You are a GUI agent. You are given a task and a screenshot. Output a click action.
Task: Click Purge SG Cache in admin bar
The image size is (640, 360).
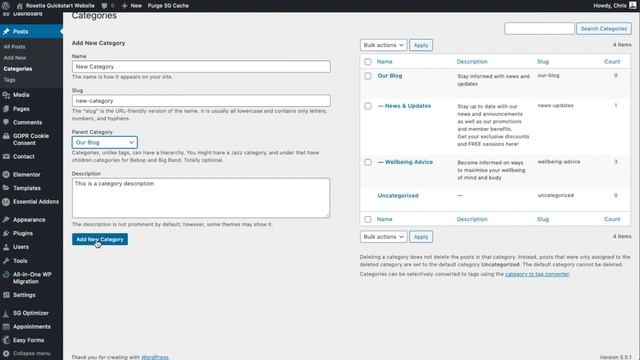pyautogui.click(x=168, y=6)
